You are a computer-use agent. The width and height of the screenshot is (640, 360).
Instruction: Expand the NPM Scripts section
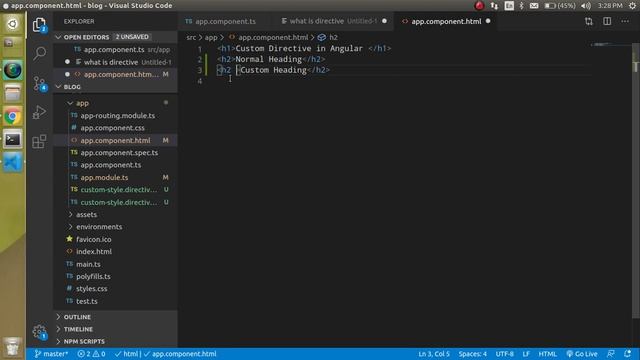(x=116, y=341)
